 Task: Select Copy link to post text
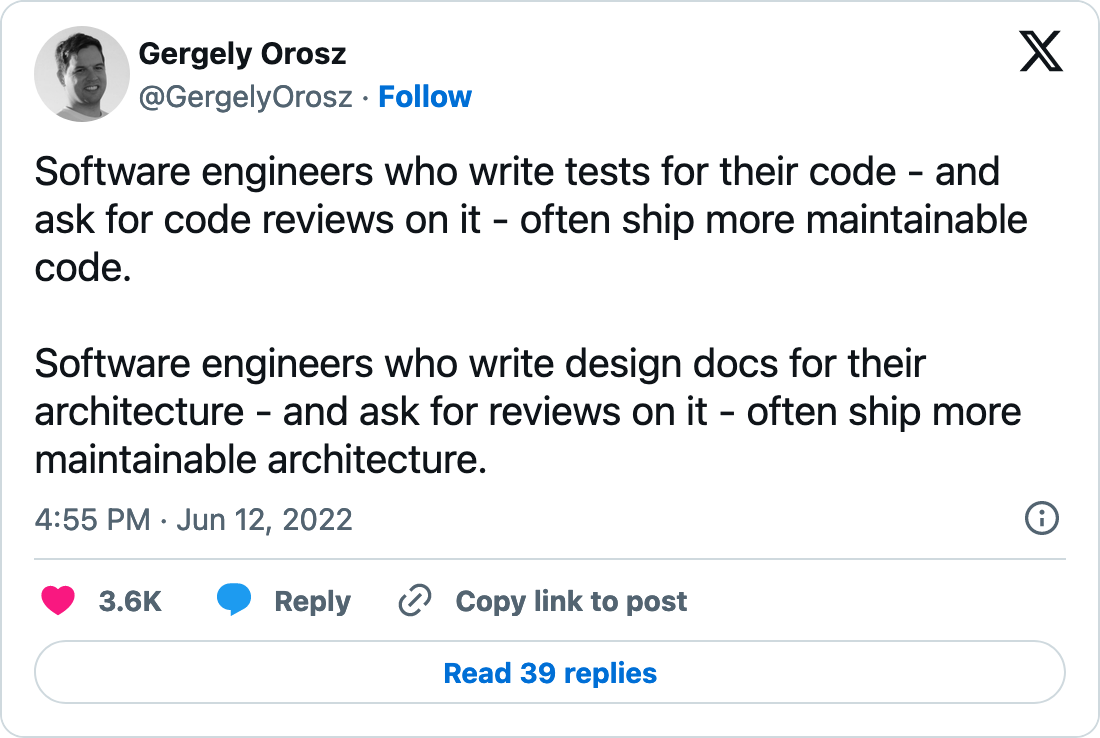click(x=571, y=601)
